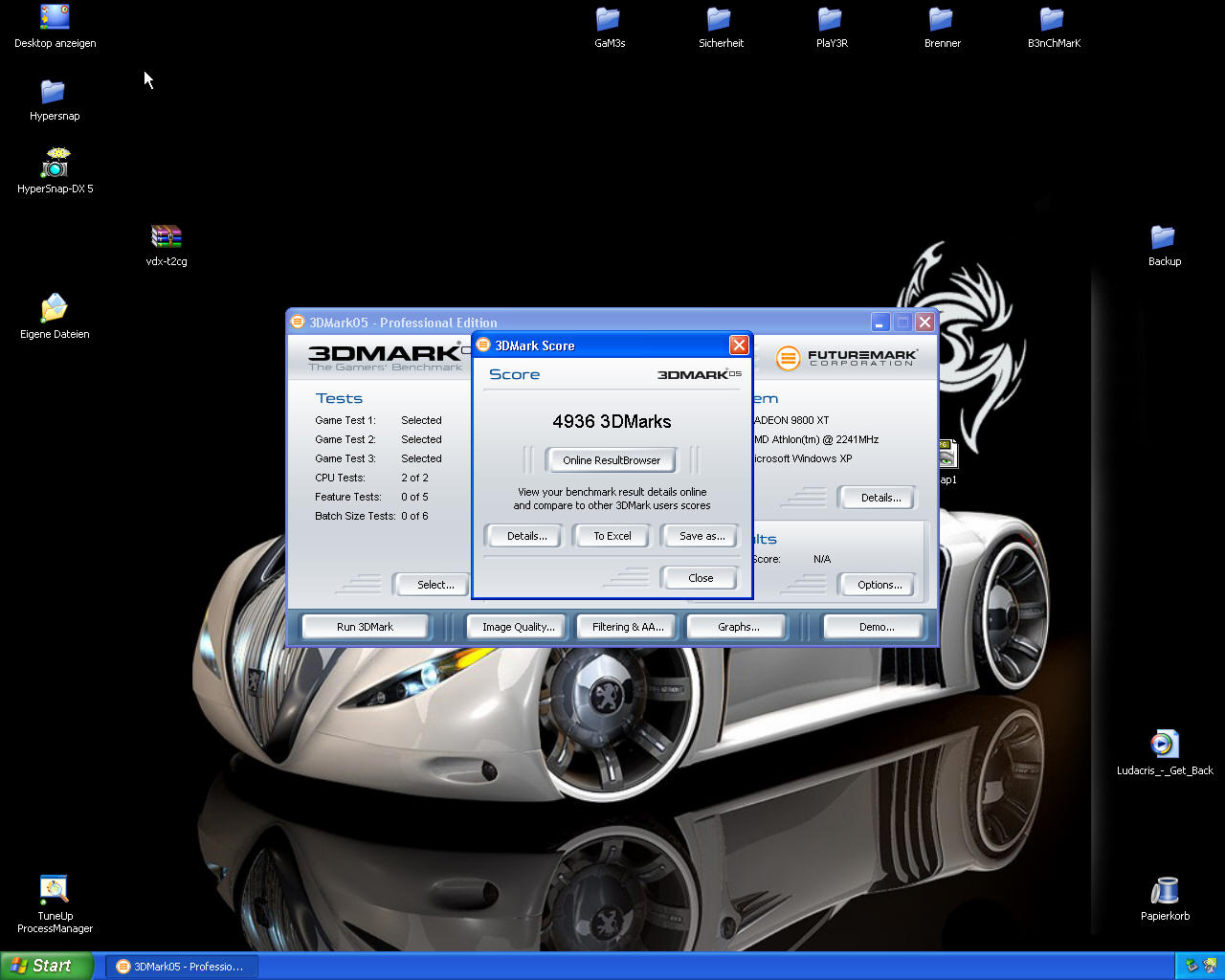
Task: Export the result with To Excel
Action: (x=612, y=536)
